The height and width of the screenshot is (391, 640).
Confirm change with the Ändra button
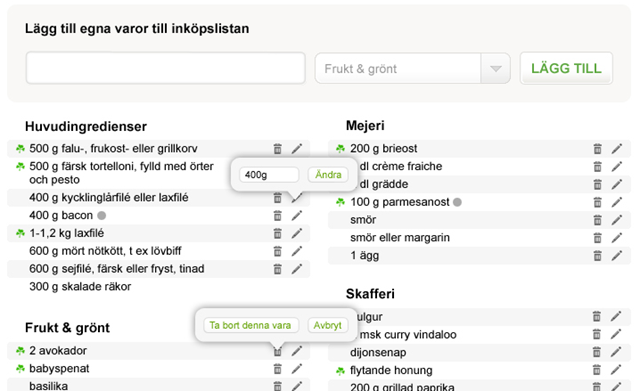[328, 175]
